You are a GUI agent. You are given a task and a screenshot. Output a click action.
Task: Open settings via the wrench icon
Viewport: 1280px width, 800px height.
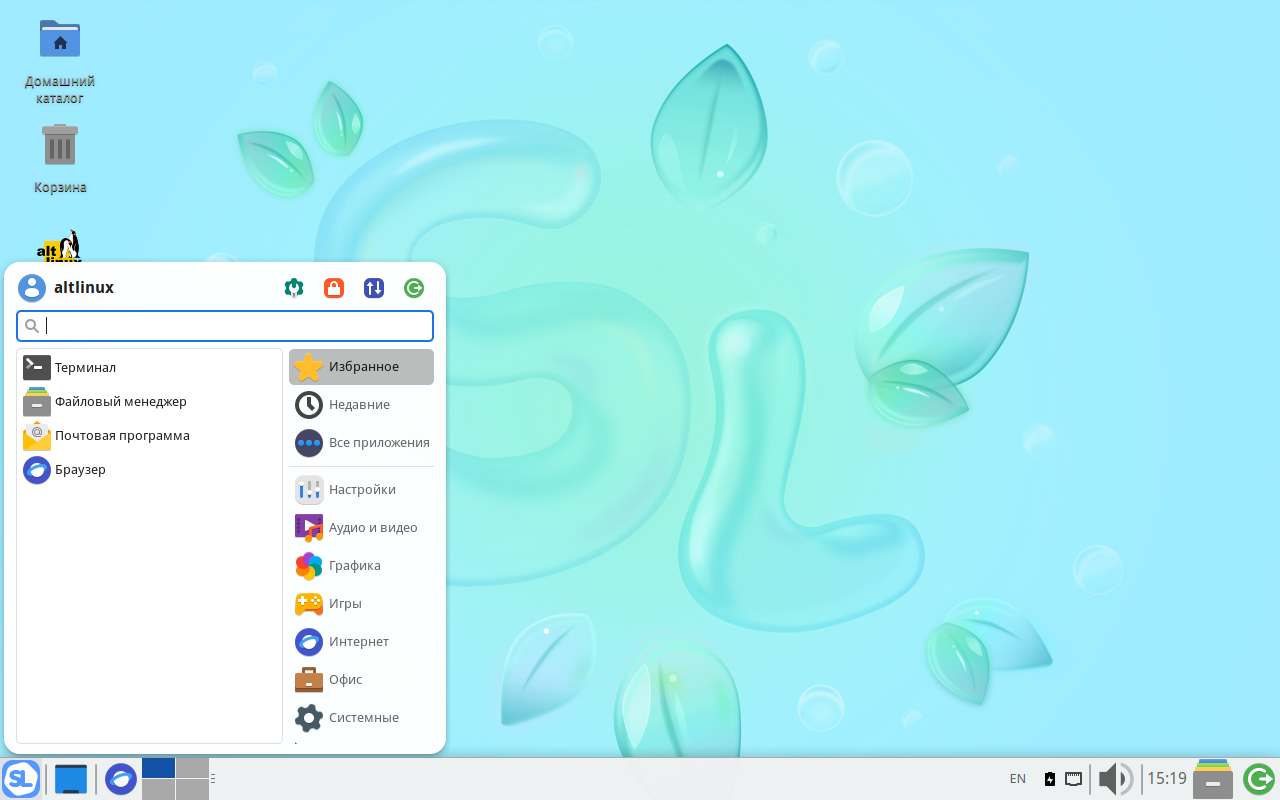(x=293, y=287)
